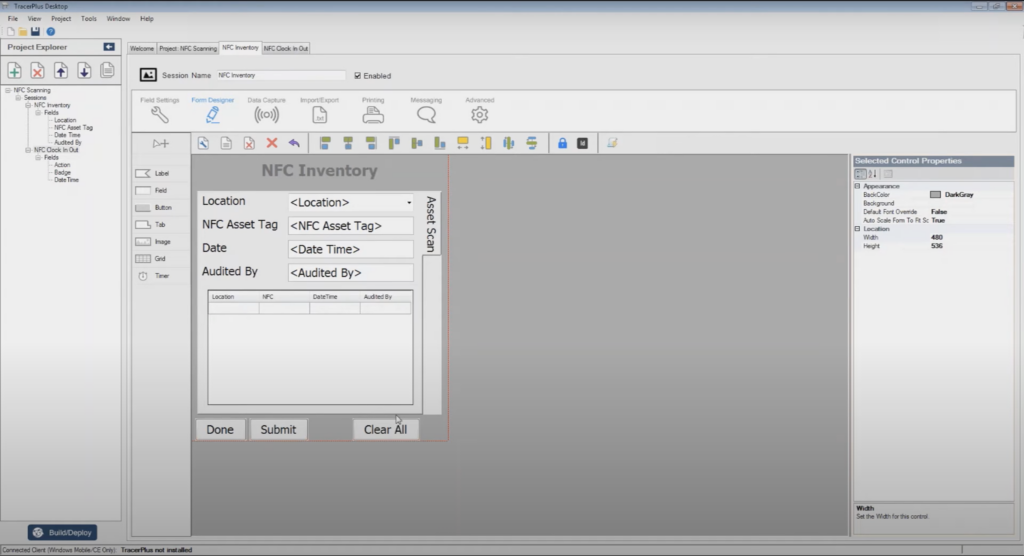Open the Location dropdown on the form
Image resolution: width=1024 pixels, height=556 pixels.
[409, 203]
